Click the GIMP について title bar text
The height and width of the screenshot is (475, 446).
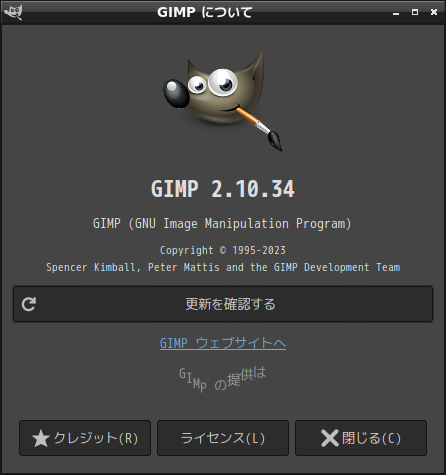point(205,12)
